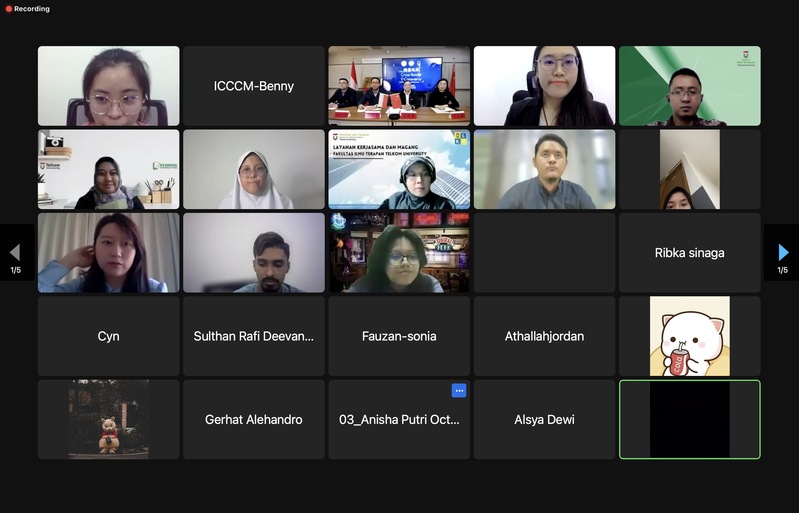Click the conference room video with flags
The width and height of the screenshot is (799, 513).
[x=399, y=86]
